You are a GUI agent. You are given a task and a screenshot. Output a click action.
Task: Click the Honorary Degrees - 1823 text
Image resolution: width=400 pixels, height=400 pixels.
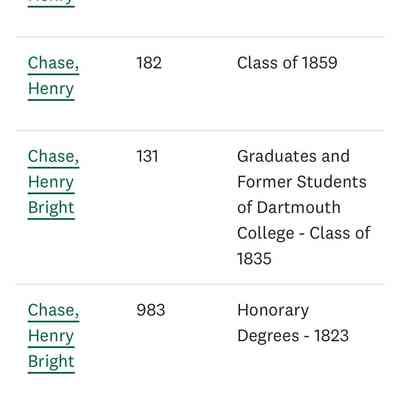293,323
